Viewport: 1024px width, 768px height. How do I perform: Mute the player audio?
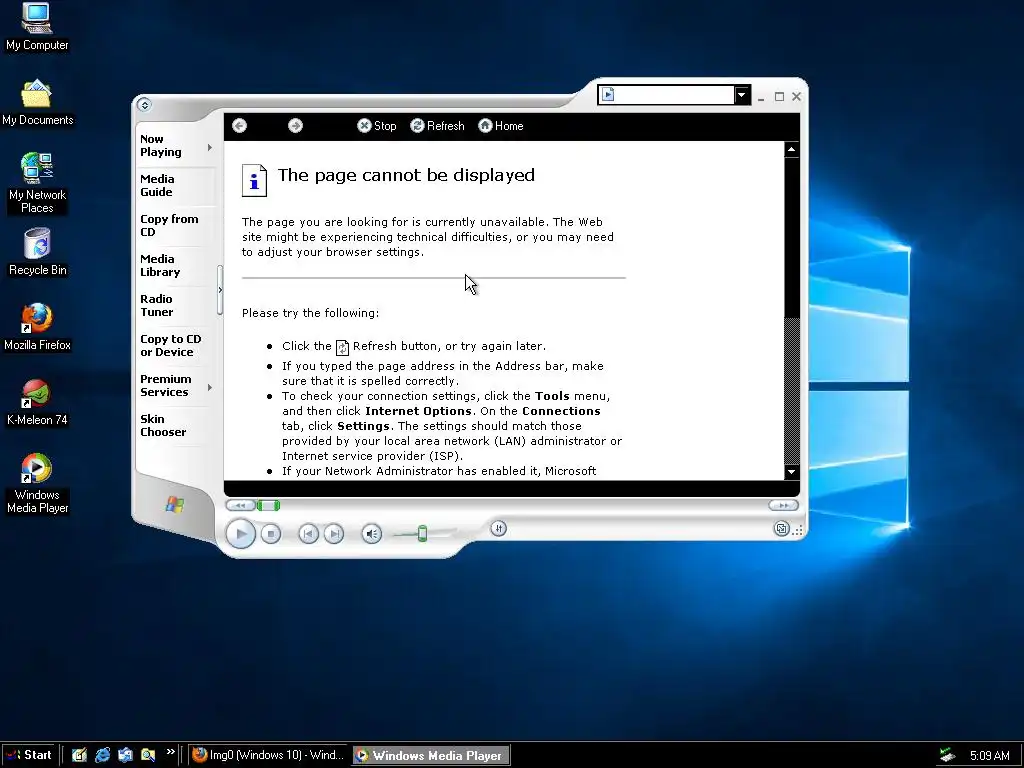coord(372,534)
